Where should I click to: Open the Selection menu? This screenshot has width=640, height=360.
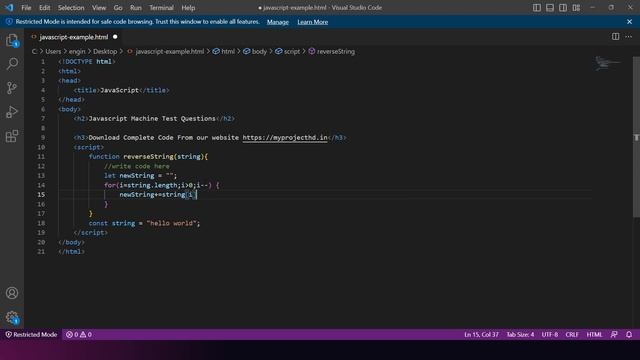71,8
